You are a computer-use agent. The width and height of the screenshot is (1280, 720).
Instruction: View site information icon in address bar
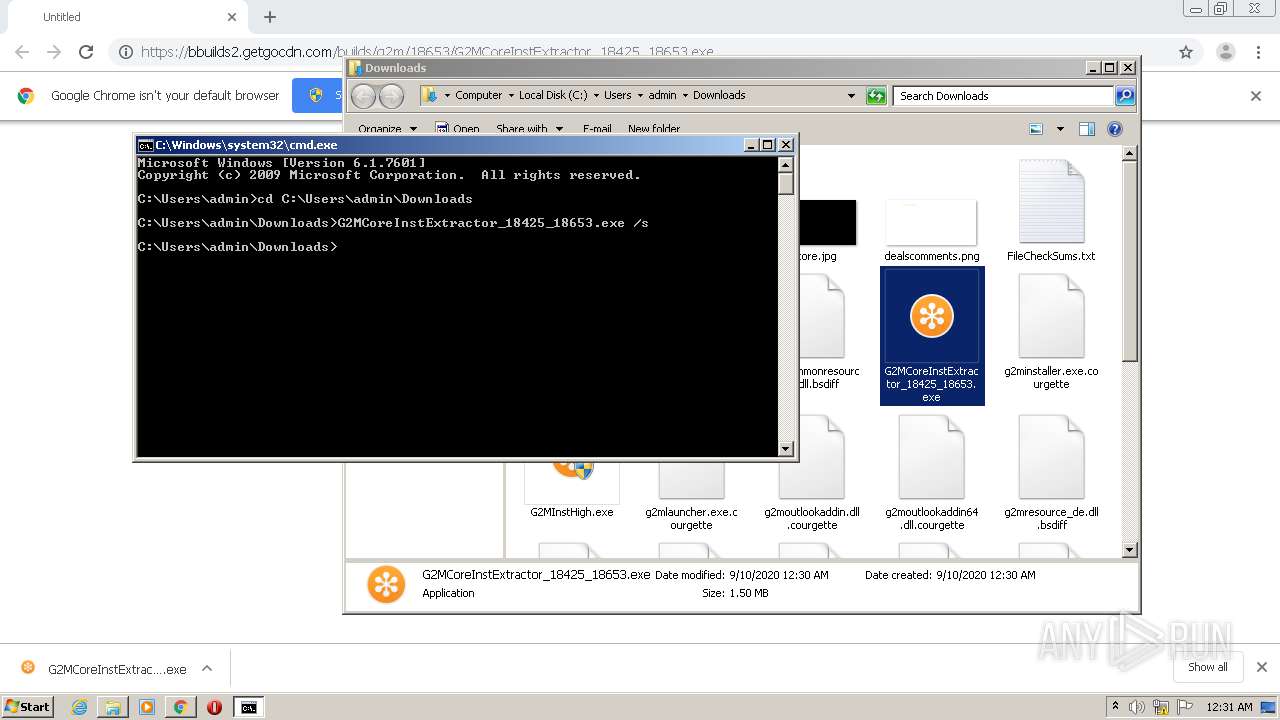126,52
